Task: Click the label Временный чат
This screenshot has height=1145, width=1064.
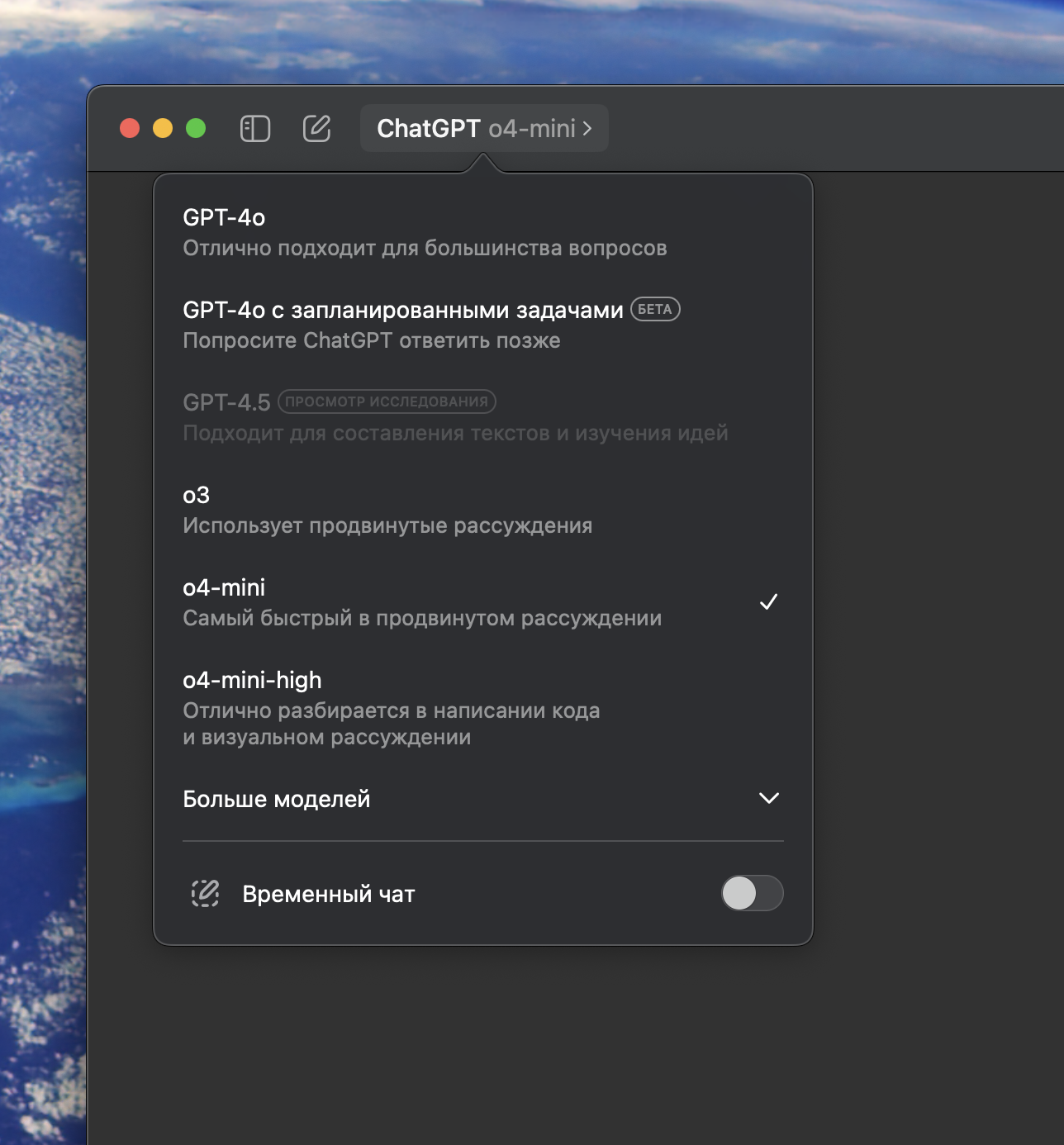Action: point(329,894)
